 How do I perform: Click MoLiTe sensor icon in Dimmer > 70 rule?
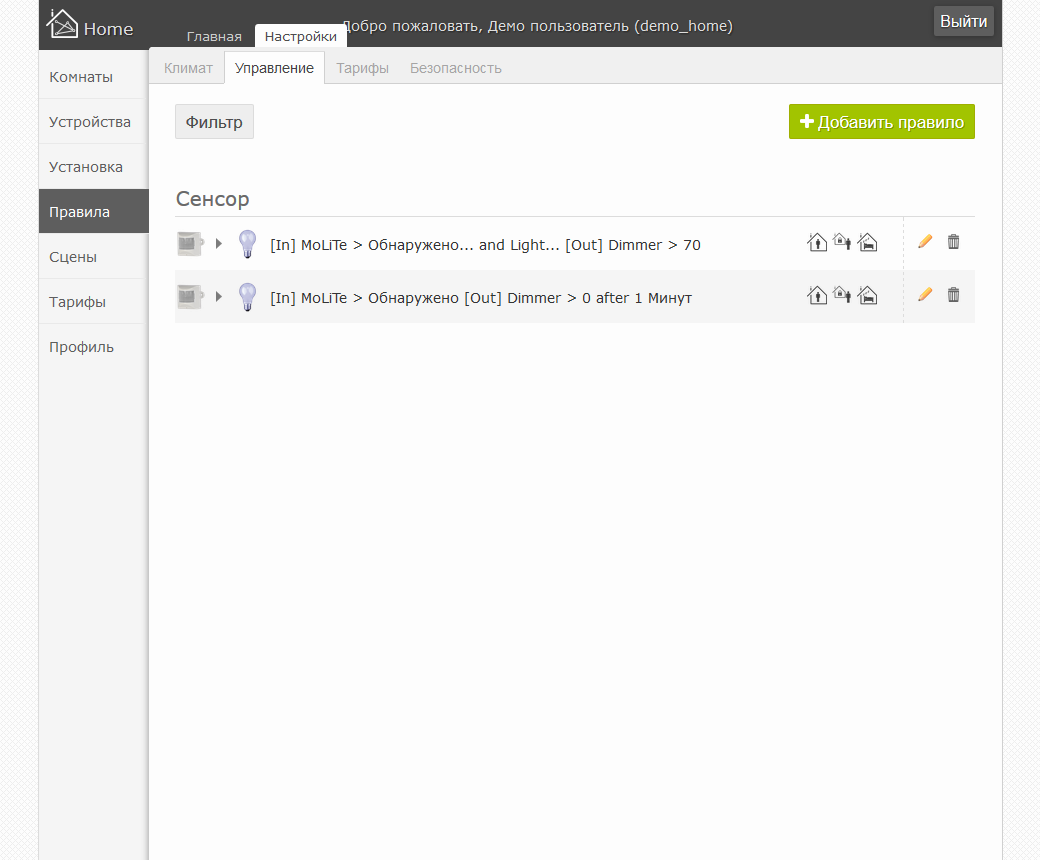190,244
